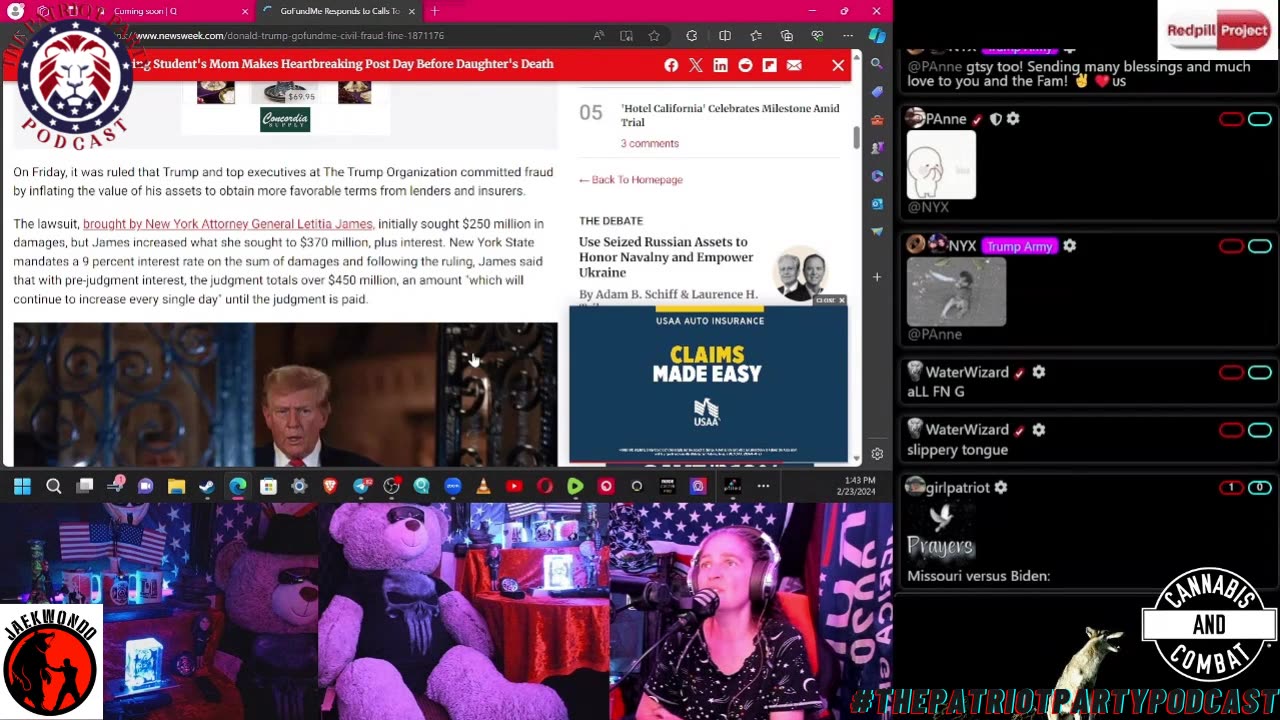The width and height of the screenshot is (1280, 720).
Task: Open the 'brought by New York Attorney General Letitia James' link
Action: 228,224
